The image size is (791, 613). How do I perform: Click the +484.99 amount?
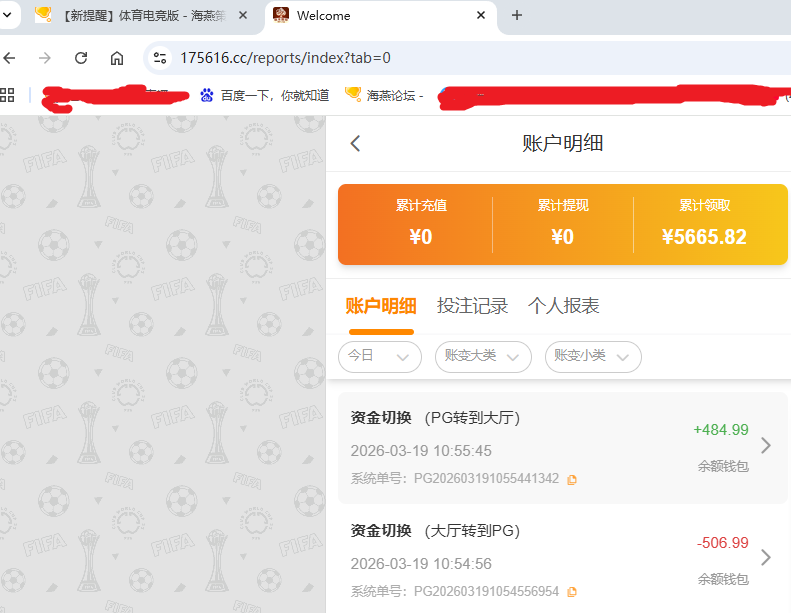point(721,430)
